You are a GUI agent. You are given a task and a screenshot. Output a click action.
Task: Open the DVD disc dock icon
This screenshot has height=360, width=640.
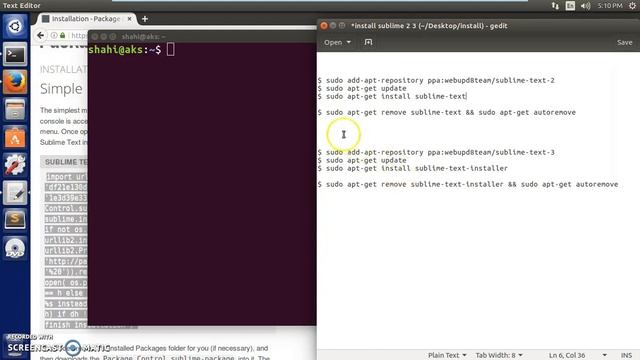click(15, 248)
